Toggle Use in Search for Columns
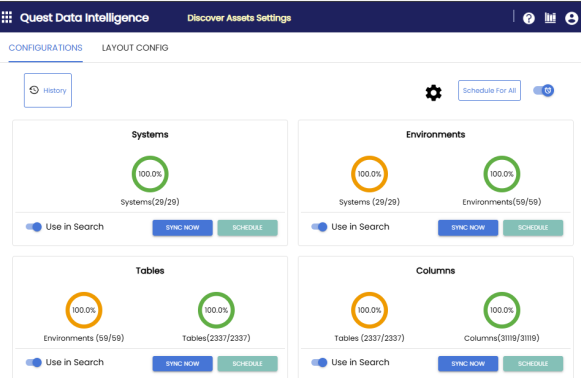 [x=319, y=362]
